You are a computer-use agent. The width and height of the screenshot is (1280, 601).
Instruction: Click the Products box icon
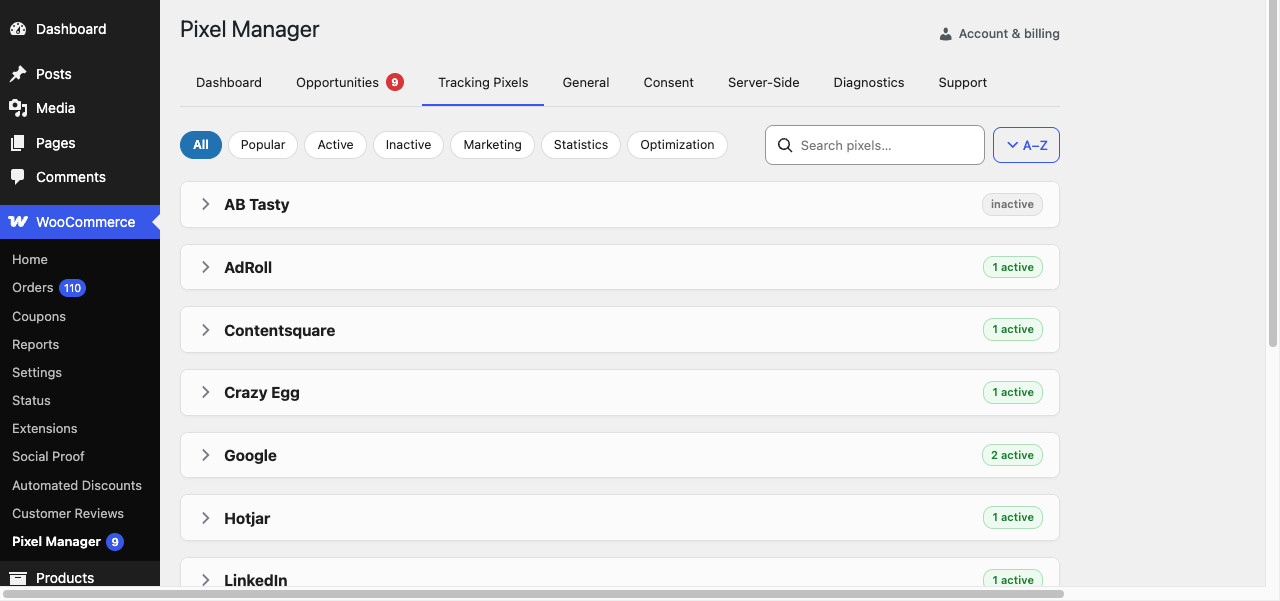pyautogui.click(x=18, y=578)
